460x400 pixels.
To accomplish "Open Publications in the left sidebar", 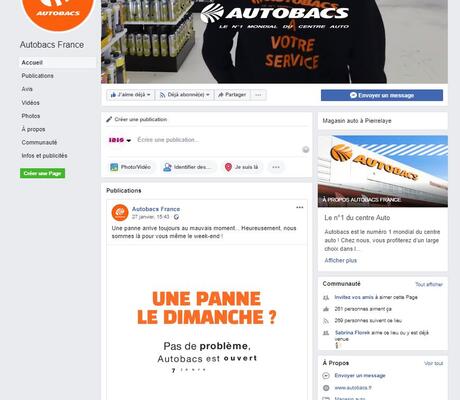I will pyautogui.click(x=37, y=76).
